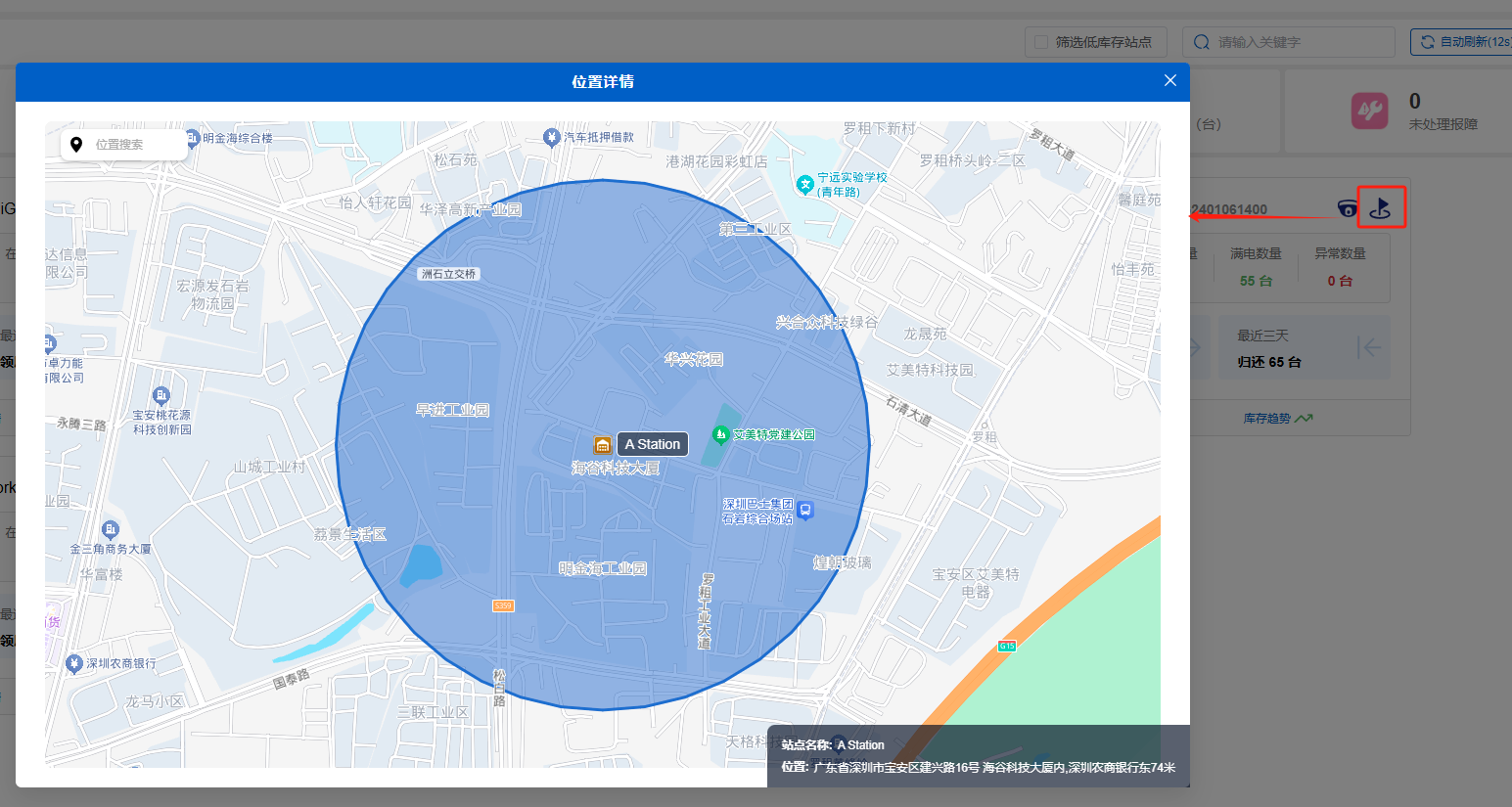1512x807 pixels.
Task: Open the station camera monitoring icon
Action: pyautogui.click(x=1348, y=208)
